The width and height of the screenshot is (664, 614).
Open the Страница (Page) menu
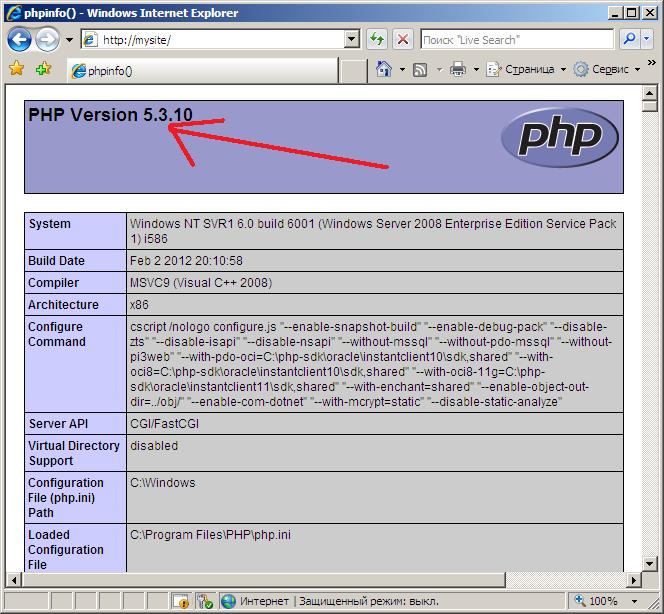point(526,69)
